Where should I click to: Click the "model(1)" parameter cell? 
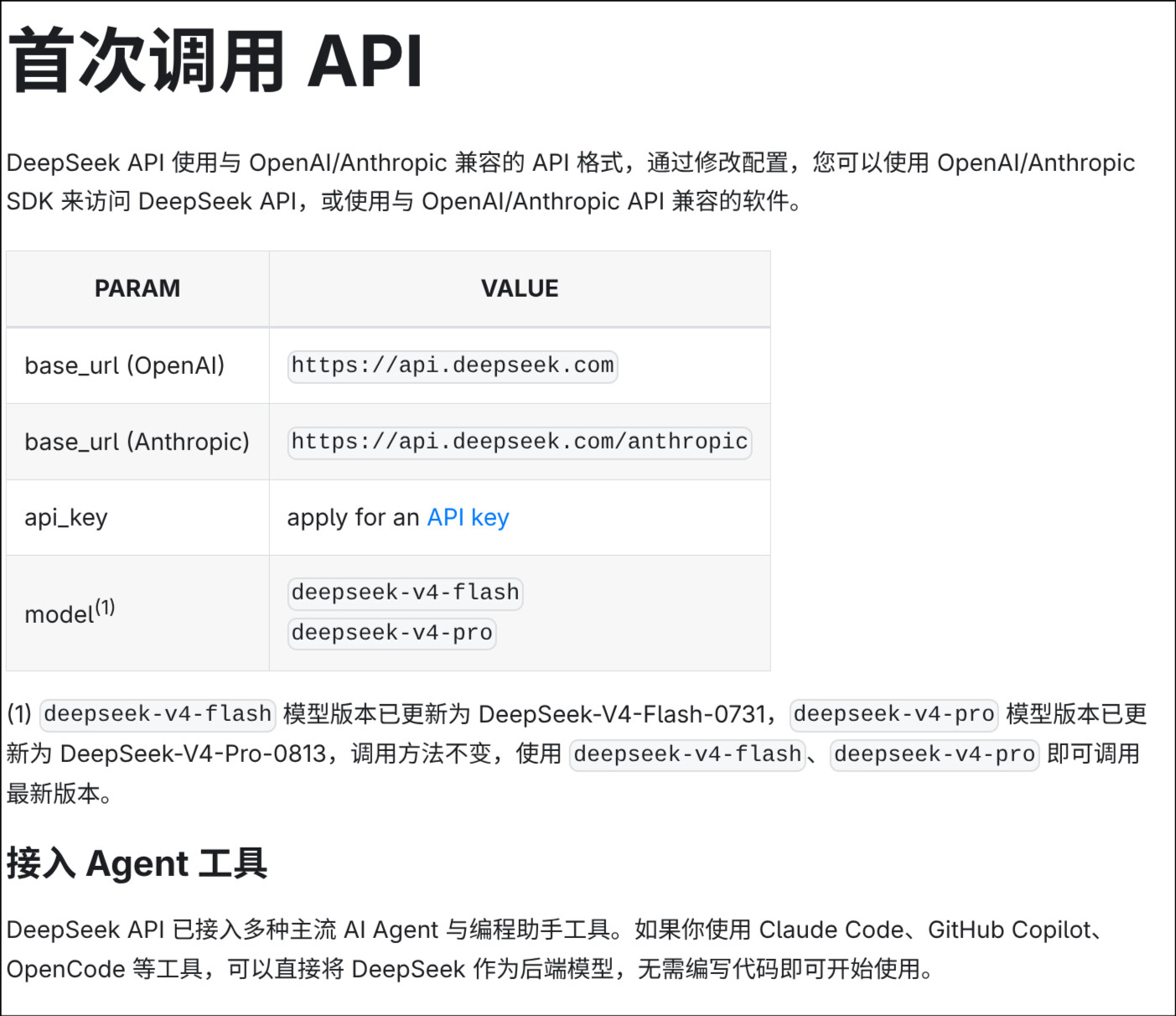[x=137, y=613]
